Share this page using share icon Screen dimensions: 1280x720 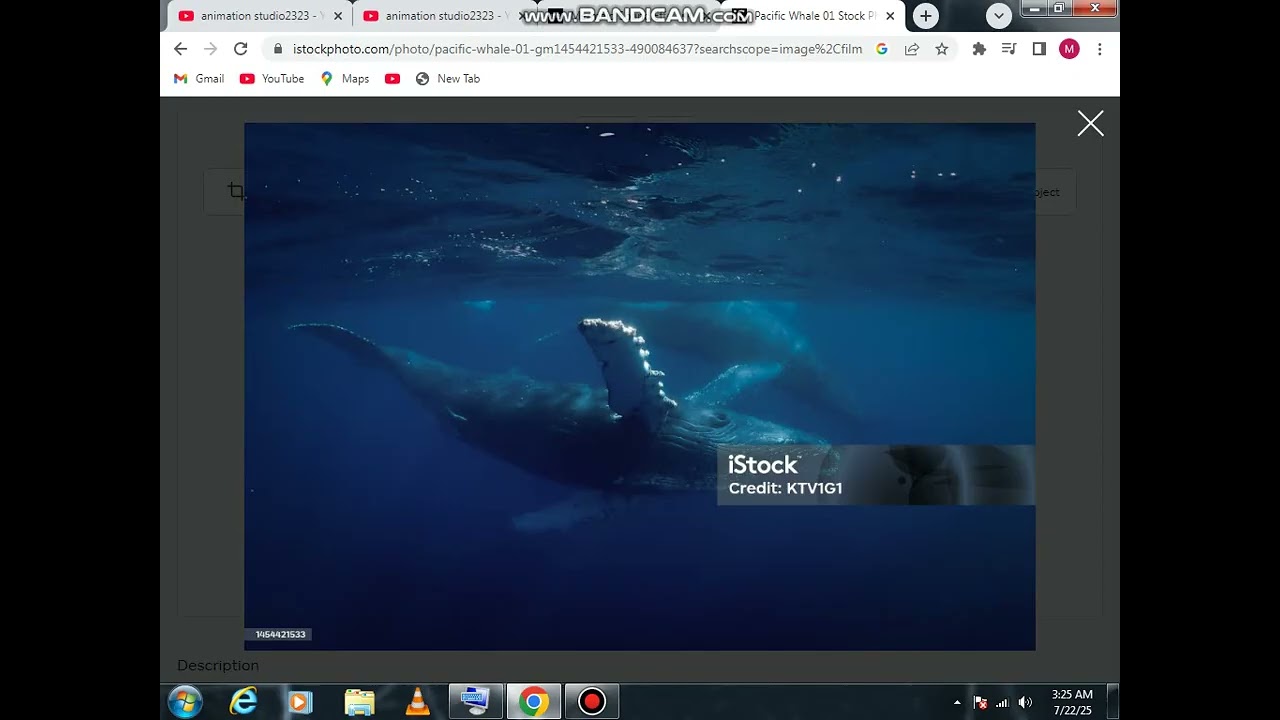(x=911, y=48)
